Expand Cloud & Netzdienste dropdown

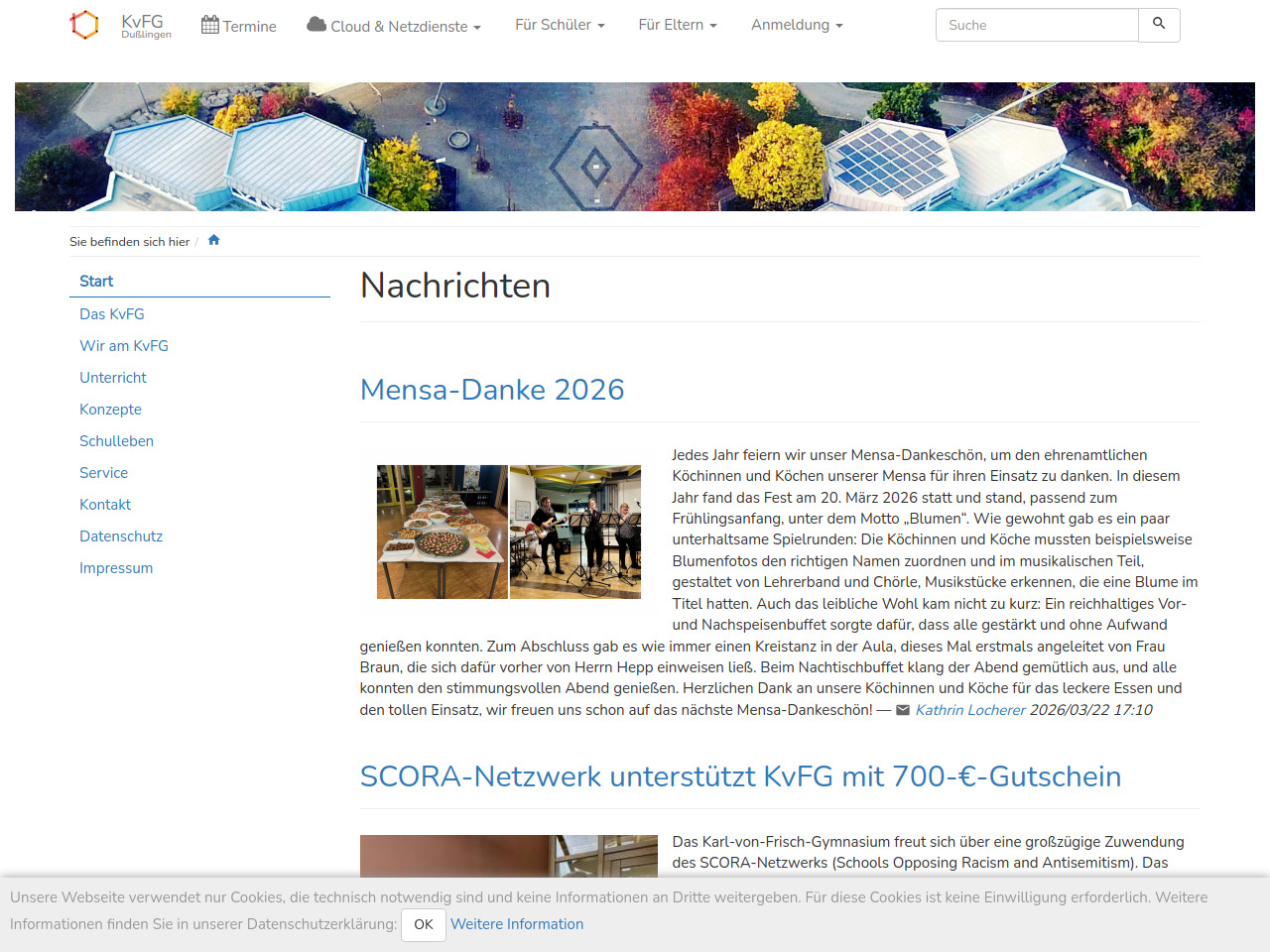tap(394, 26)
